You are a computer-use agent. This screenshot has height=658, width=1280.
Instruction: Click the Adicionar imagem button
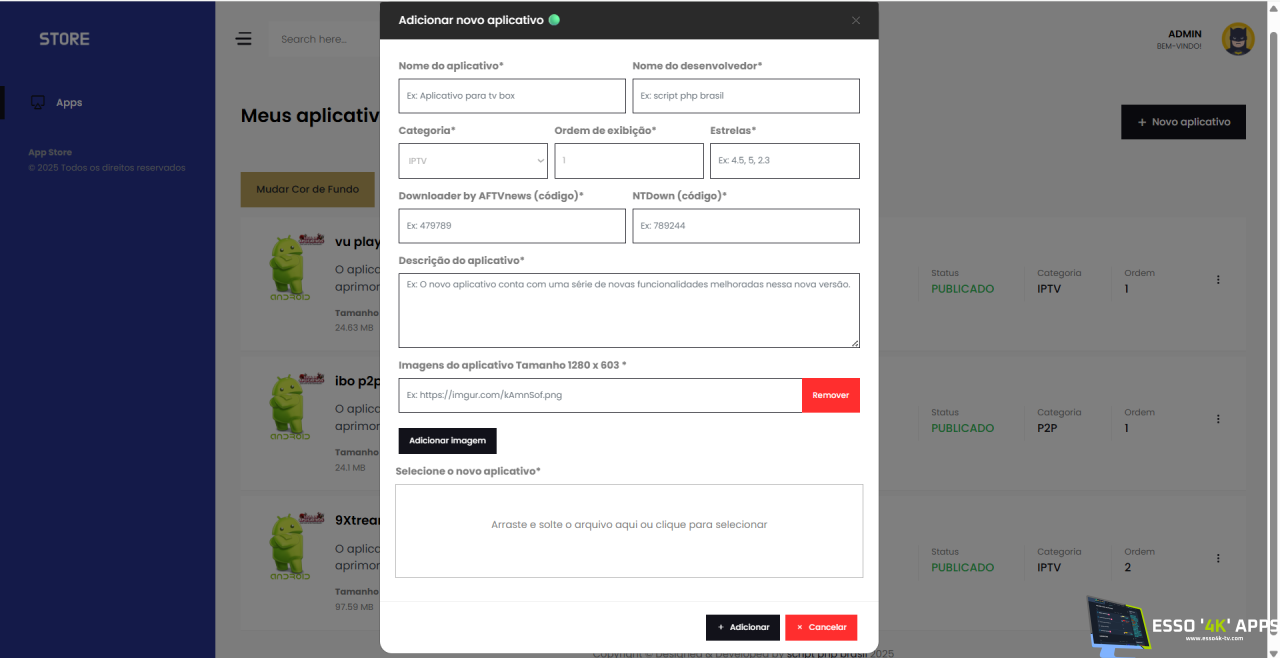(447, 441)
